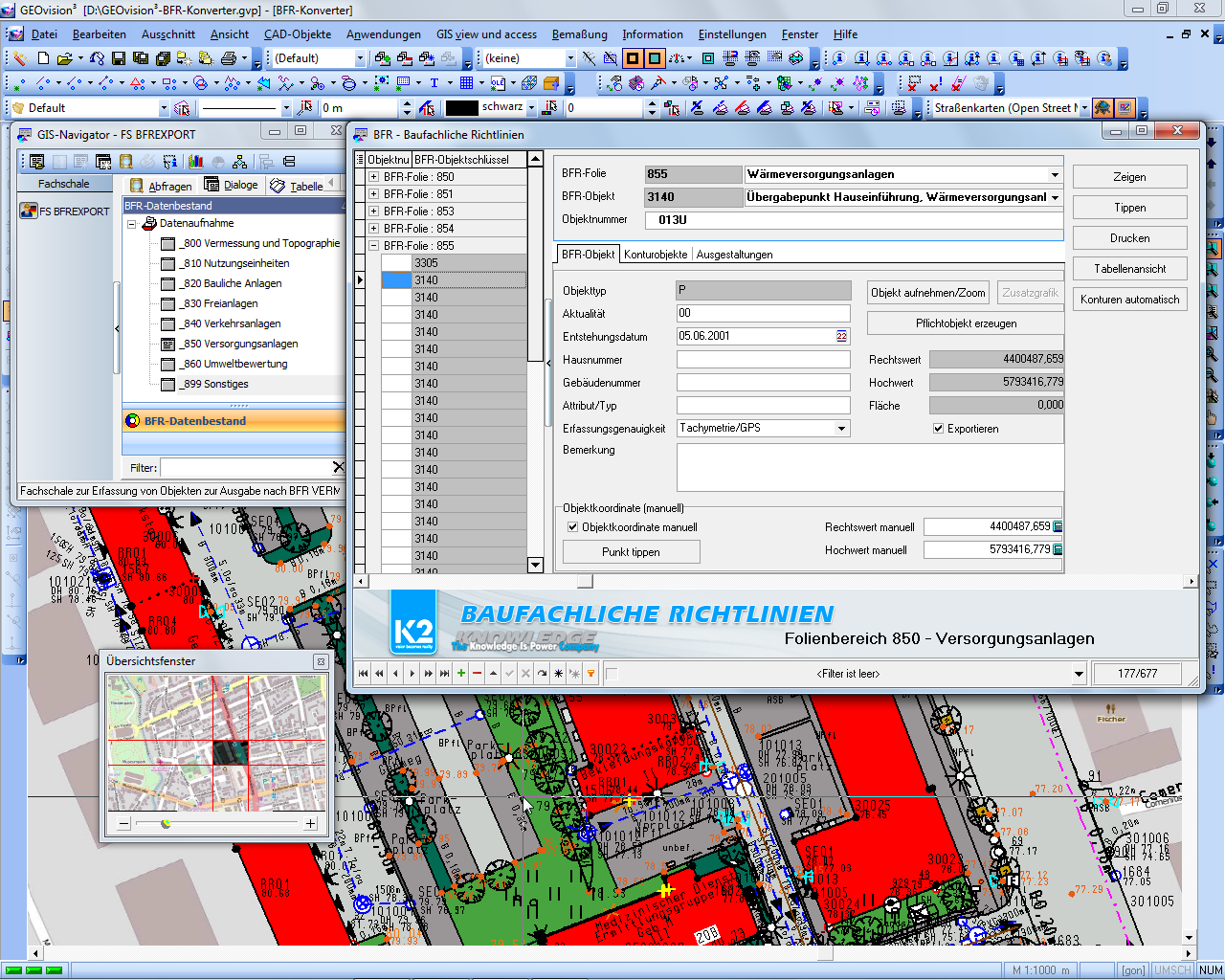The image size is (1225, 980).
Task: Select the OLE object insert tool
Action: 499,83
